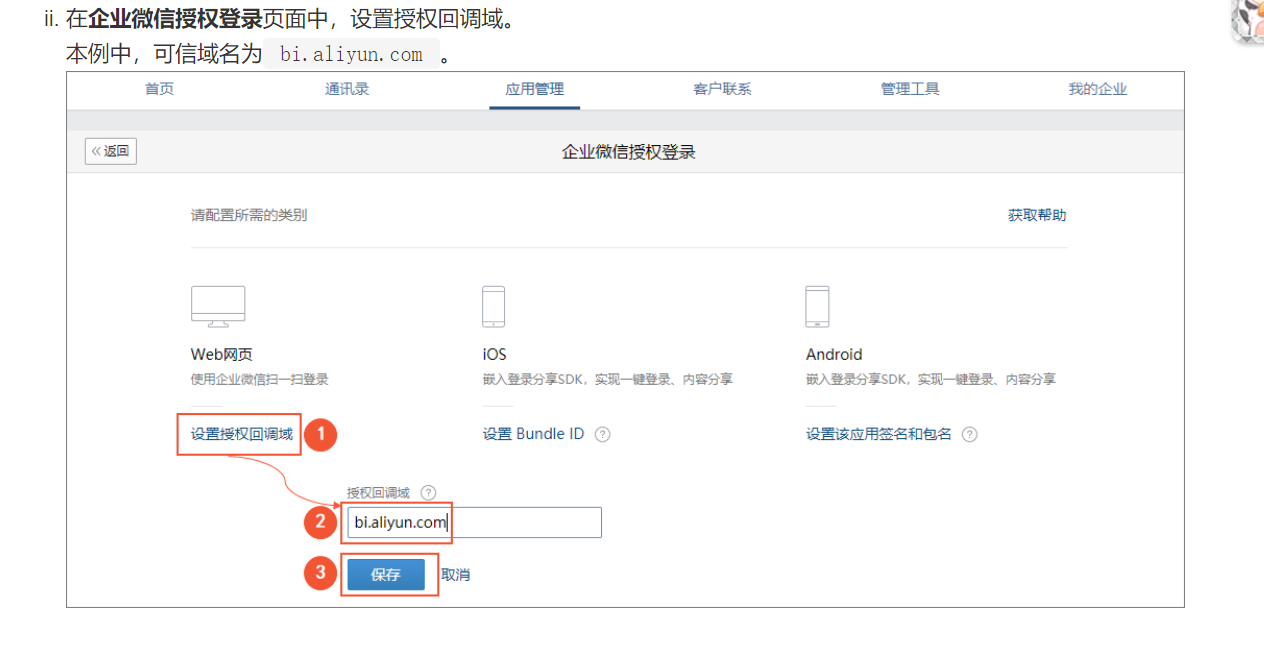Switch to 我的企业 tab
The width and height of the screenshot is (1264, 649).
[x=1097, y=89]
